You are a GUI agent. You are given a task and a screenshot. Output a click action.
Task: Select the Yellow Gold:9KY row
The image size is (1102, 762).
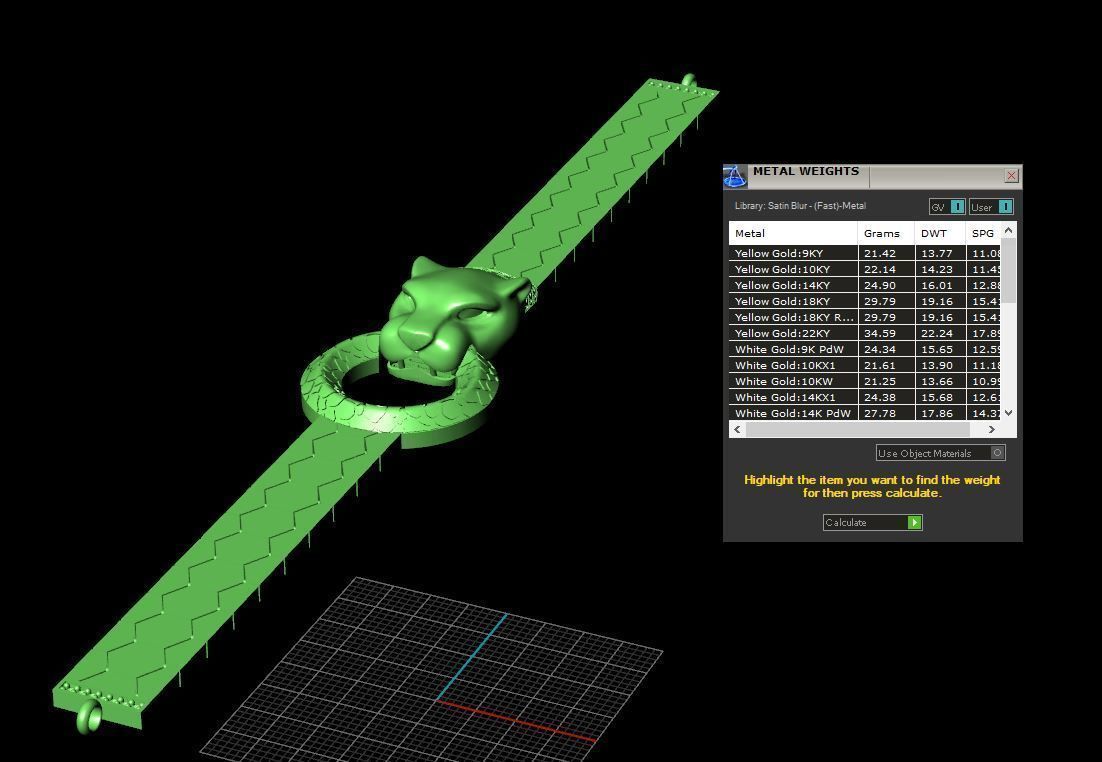864,253
